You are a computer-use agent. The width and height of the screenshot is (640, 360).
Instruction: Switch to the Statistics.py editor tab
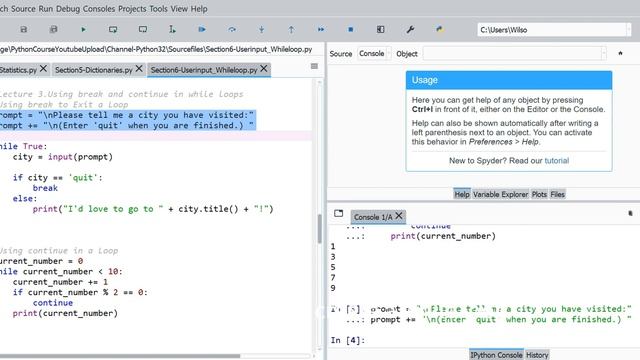(x=18, y=70)
